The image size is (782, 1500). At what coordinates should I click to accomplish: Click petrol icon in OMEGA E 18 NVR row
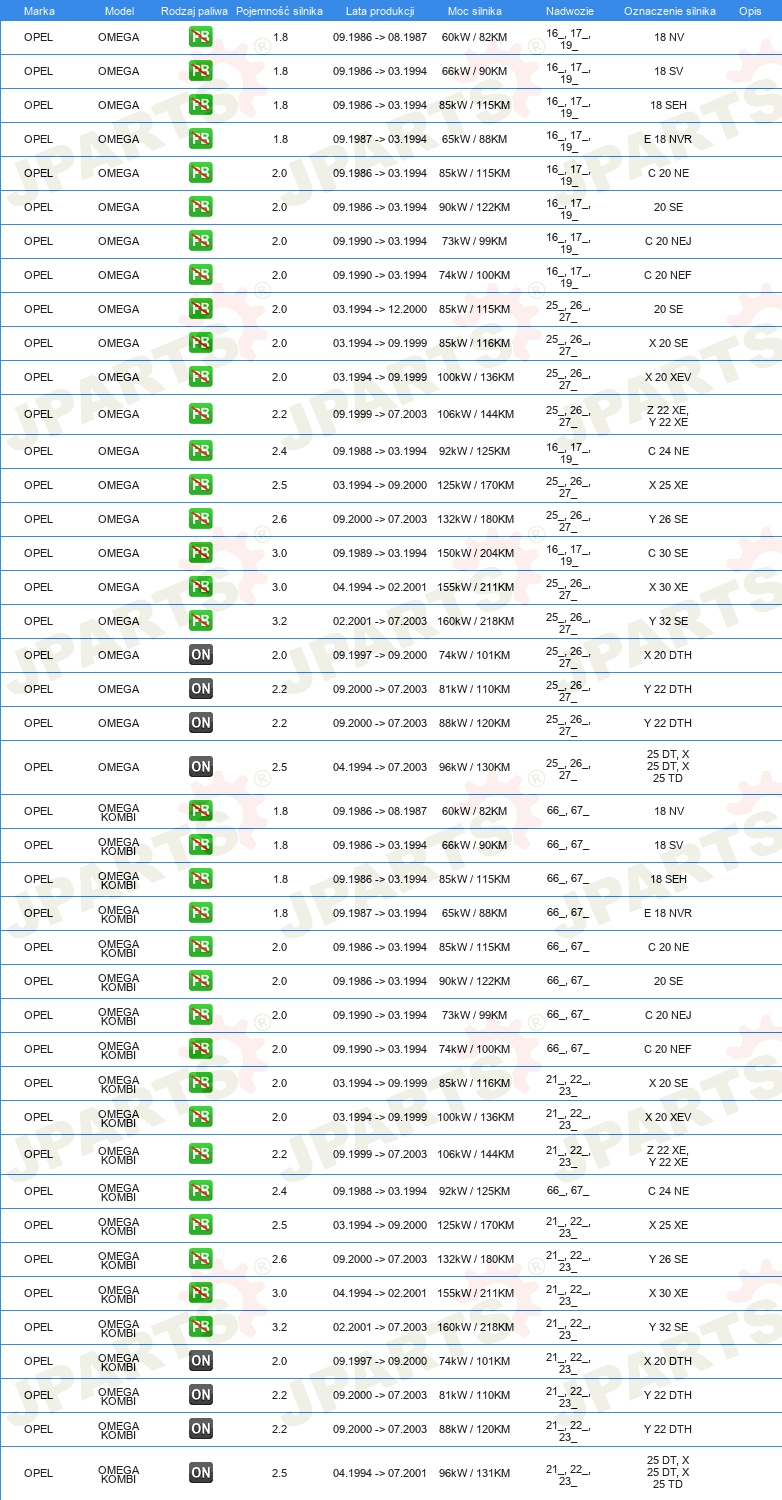[x=201, y=140]
